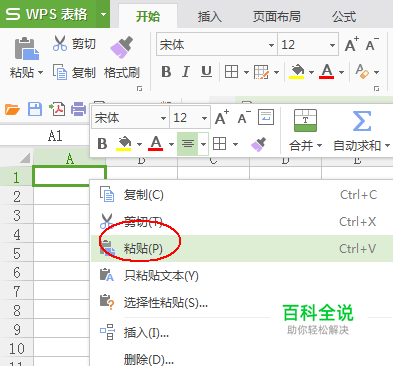Click the draw border grid icon

click(261, 72)
